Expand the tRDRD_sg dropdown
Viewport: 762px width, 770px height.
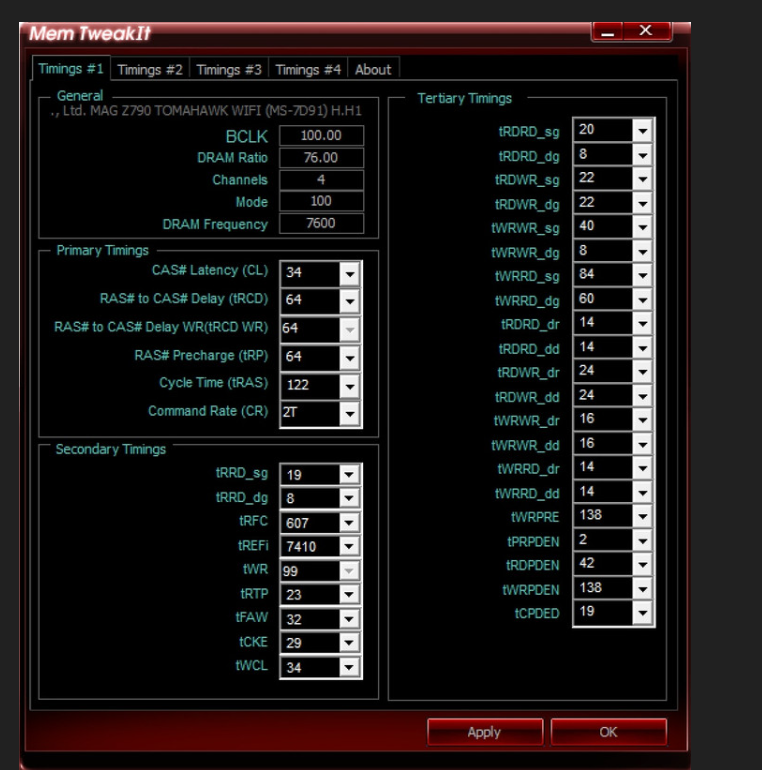point(642,130)
